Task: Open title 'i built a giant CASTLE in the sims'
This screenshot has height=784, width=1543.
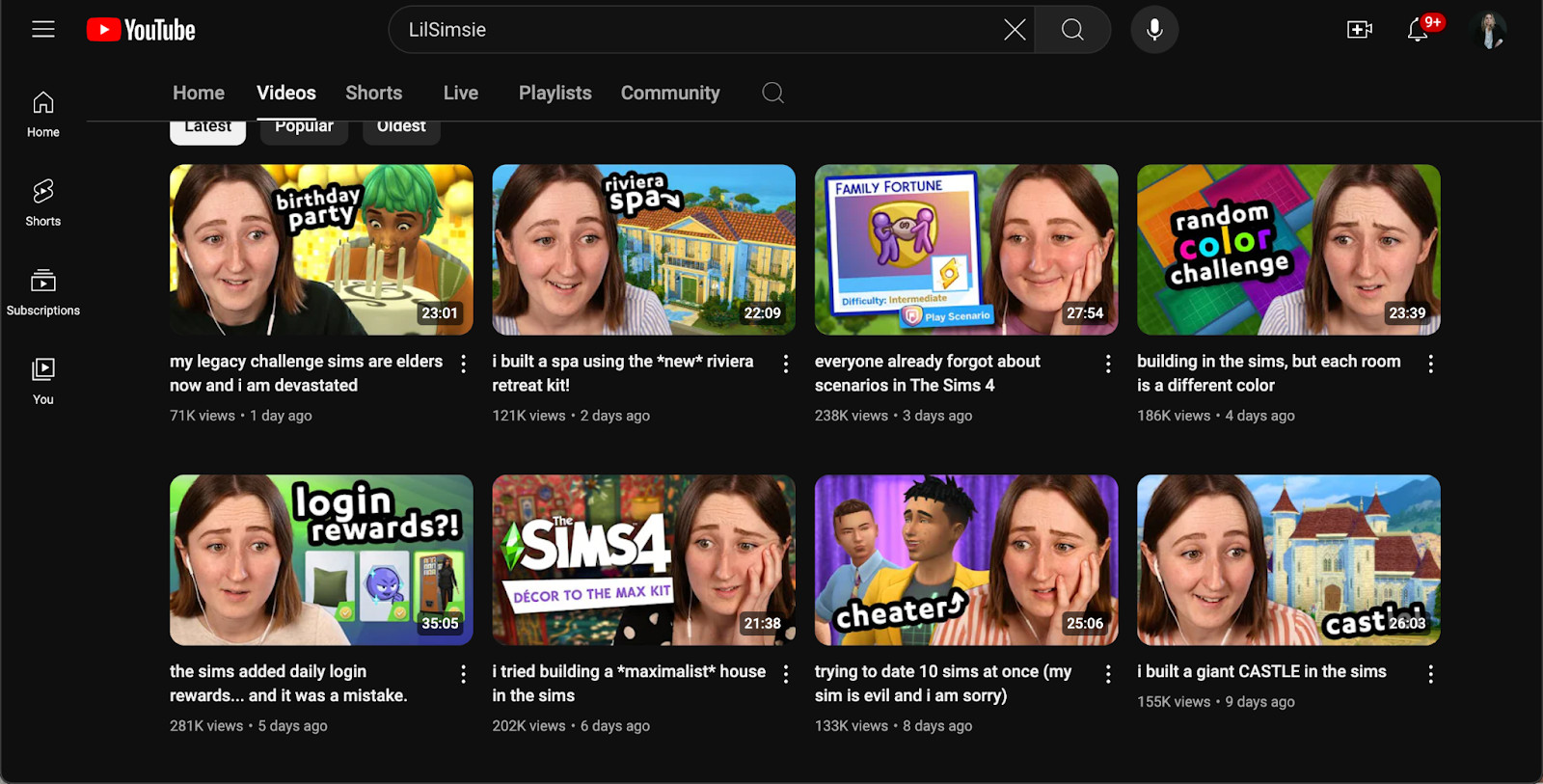Action: tap(1261, 672)
